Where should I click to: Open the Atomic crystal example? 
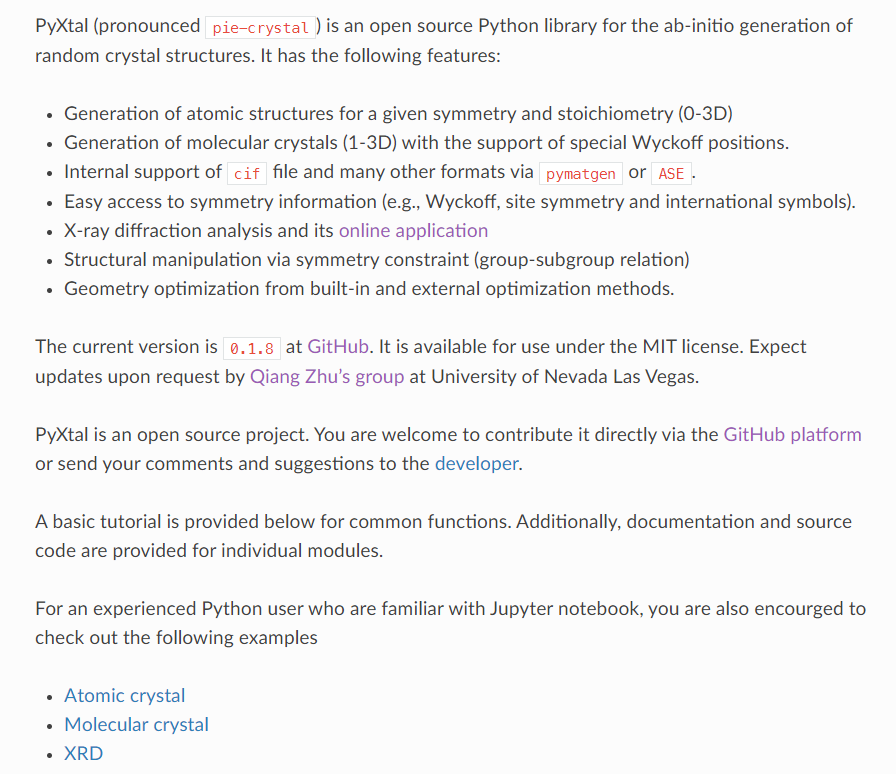click(125, 696)
